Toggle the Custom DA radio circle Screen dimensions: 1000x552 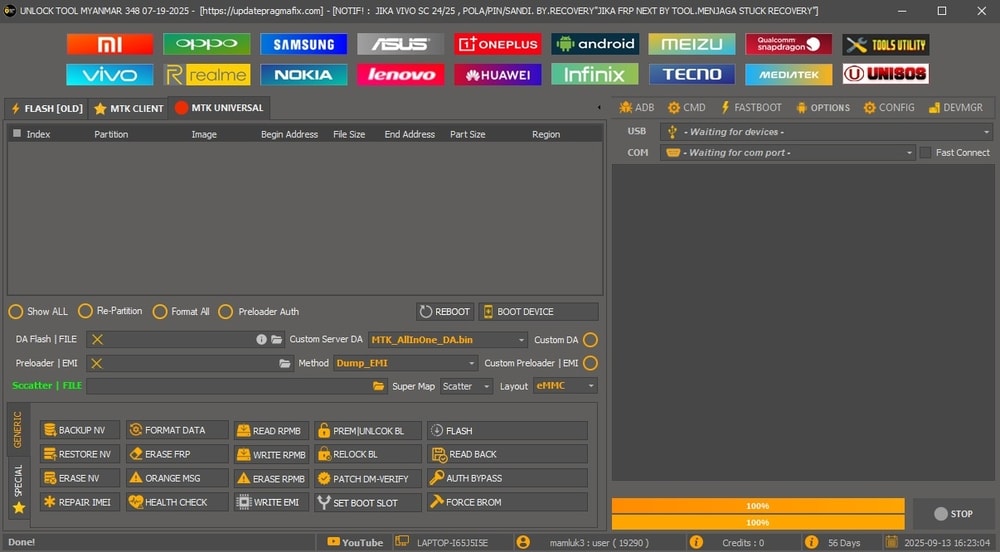pyautogui.click(x=591, y=340)
